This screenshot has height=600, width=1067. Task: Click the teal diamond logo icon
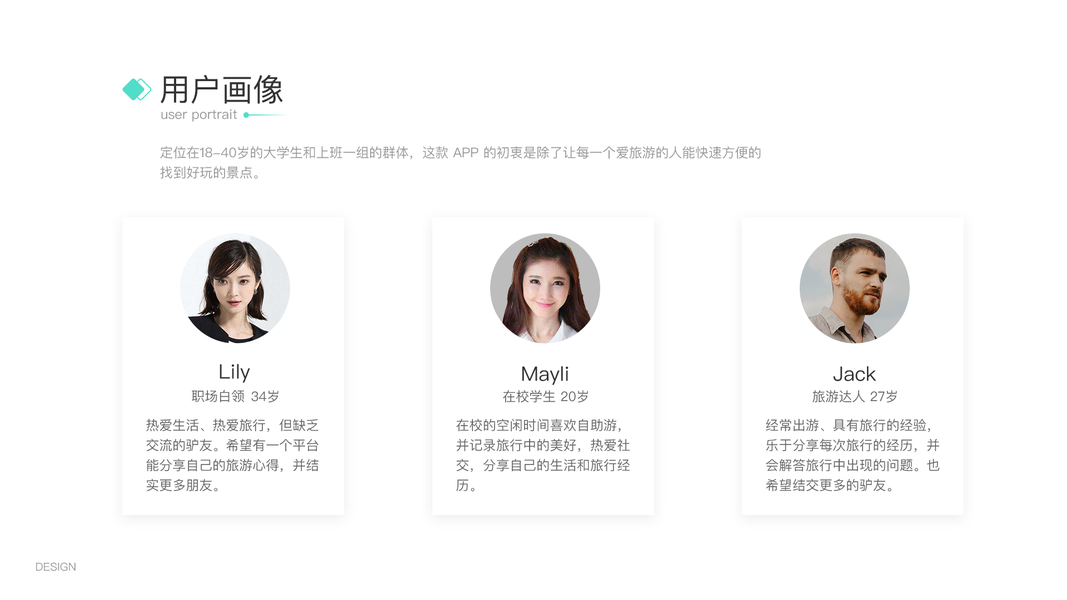(137, 89)
